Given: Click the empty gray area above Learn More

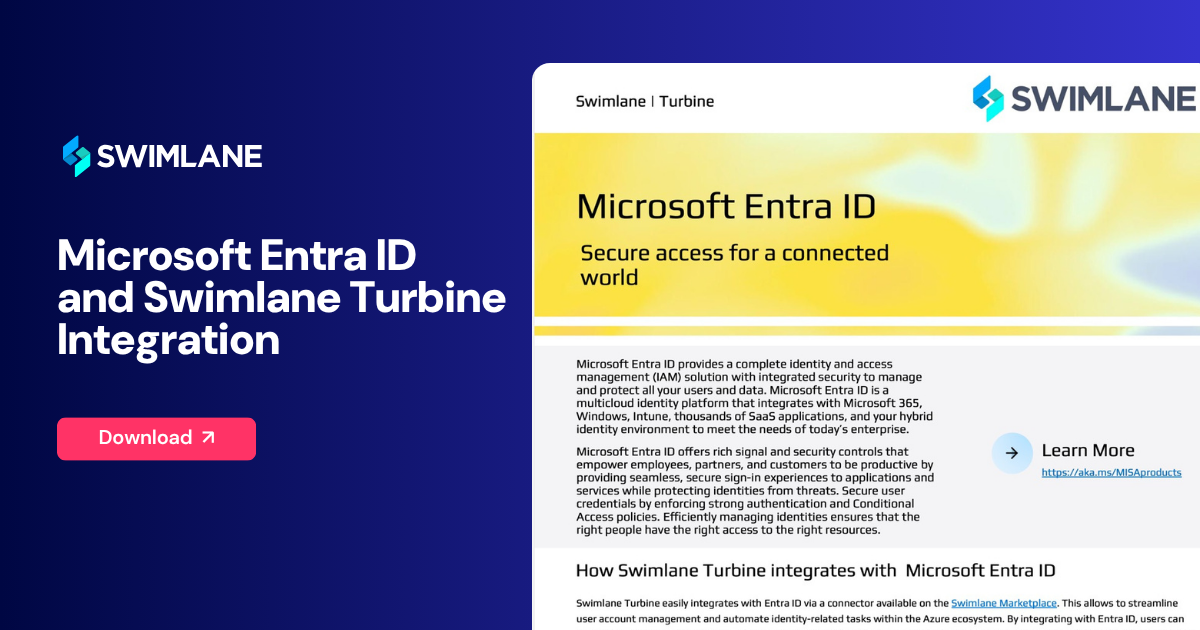Looking at the screenshot, I should pyautogui.click(x=1080, y=390).
